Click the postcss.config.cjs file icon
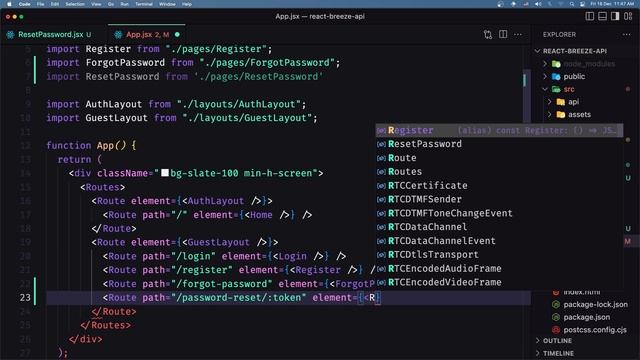 (x=556, y=330)
